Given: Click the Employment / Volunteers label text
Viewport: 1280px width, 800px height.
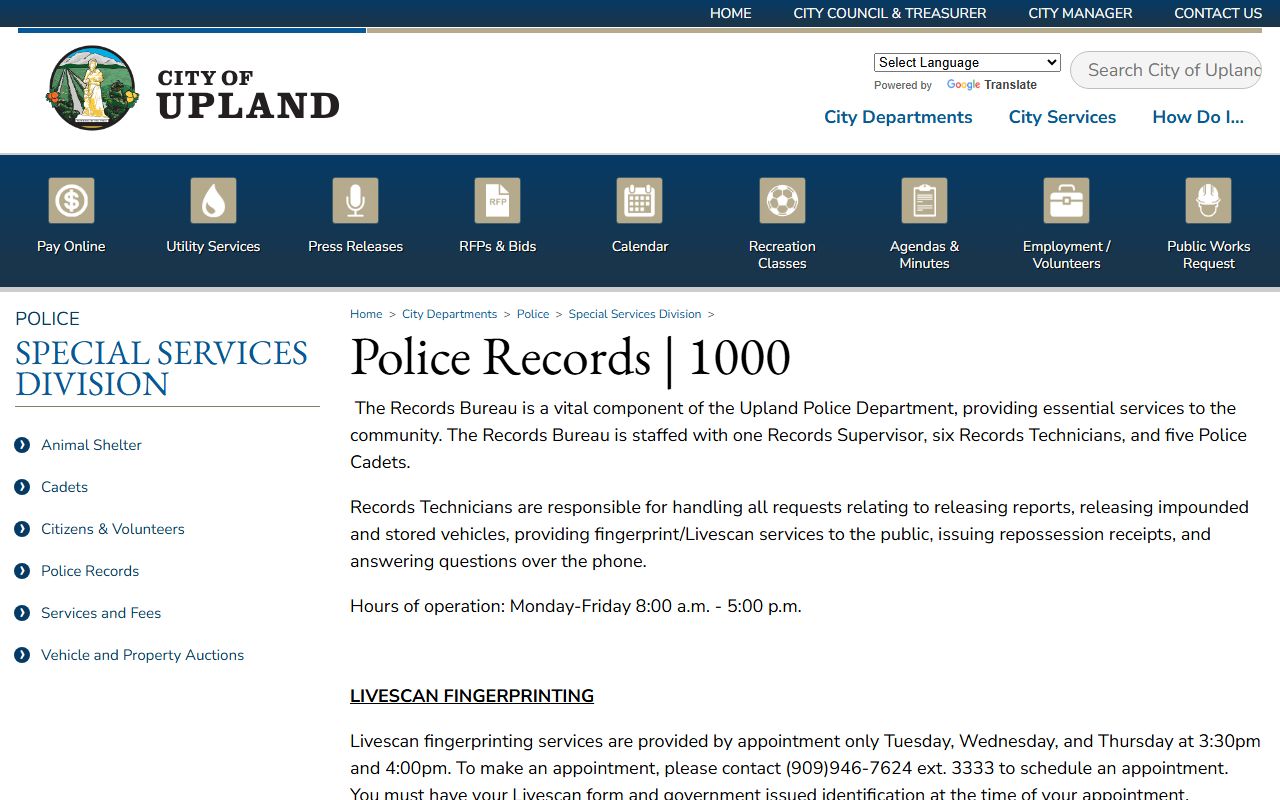Looking at the screenshot, I should point(1066,255).
